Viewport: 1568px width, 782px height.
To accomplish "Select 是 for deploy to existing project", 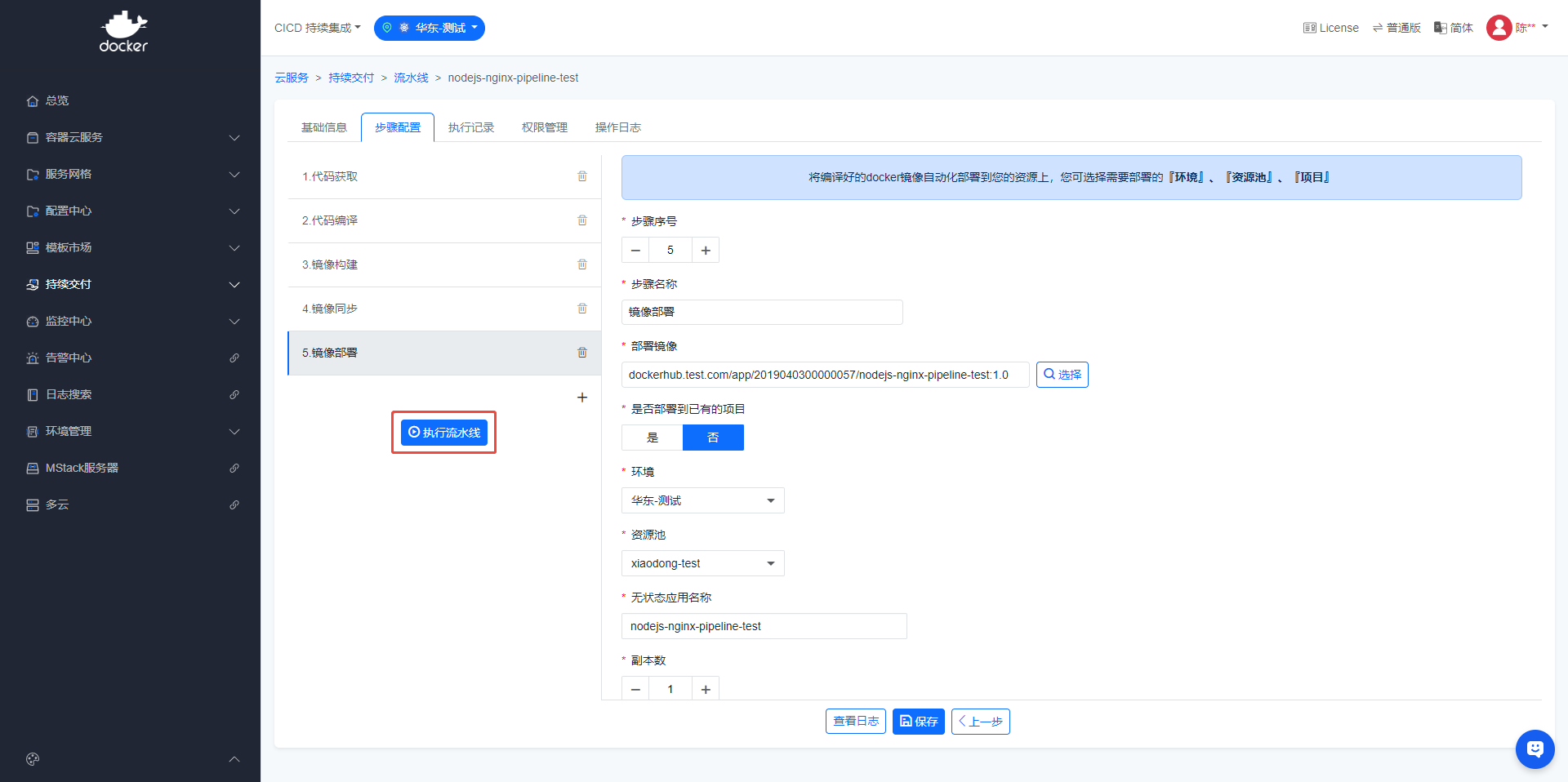I will click(652, 438).
